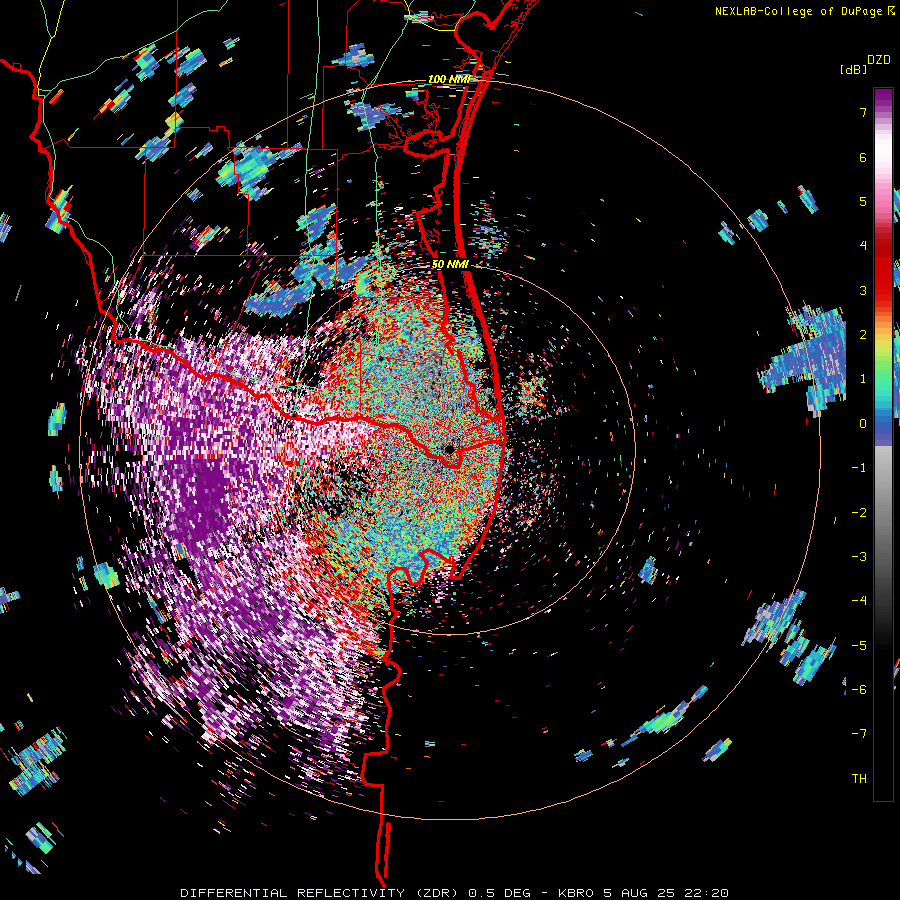Viewport: 900px width, 900px height.
Task: Click the color scale label -7
Action: [x=859, y=734]
